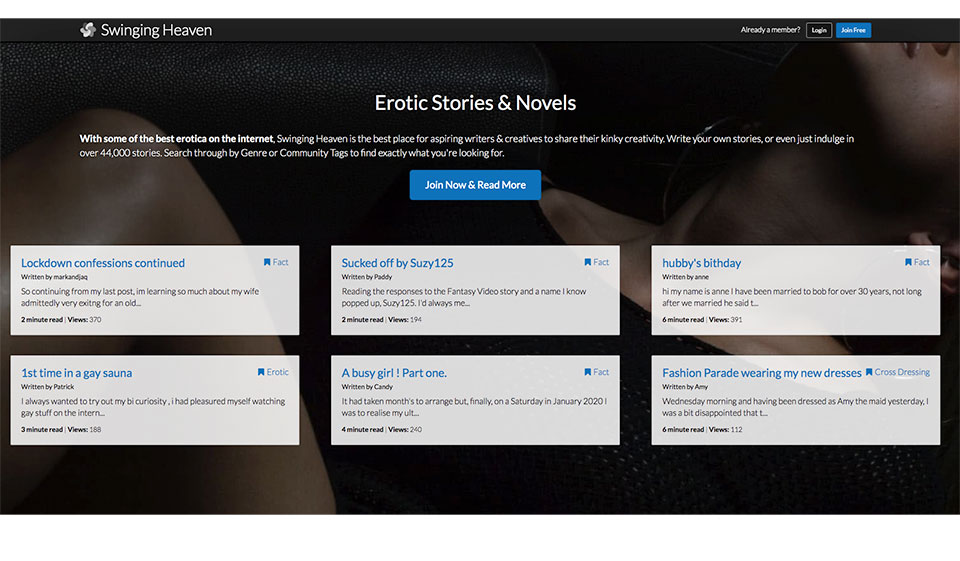Select the Cross Dressing genre tag

click(902, 372)
